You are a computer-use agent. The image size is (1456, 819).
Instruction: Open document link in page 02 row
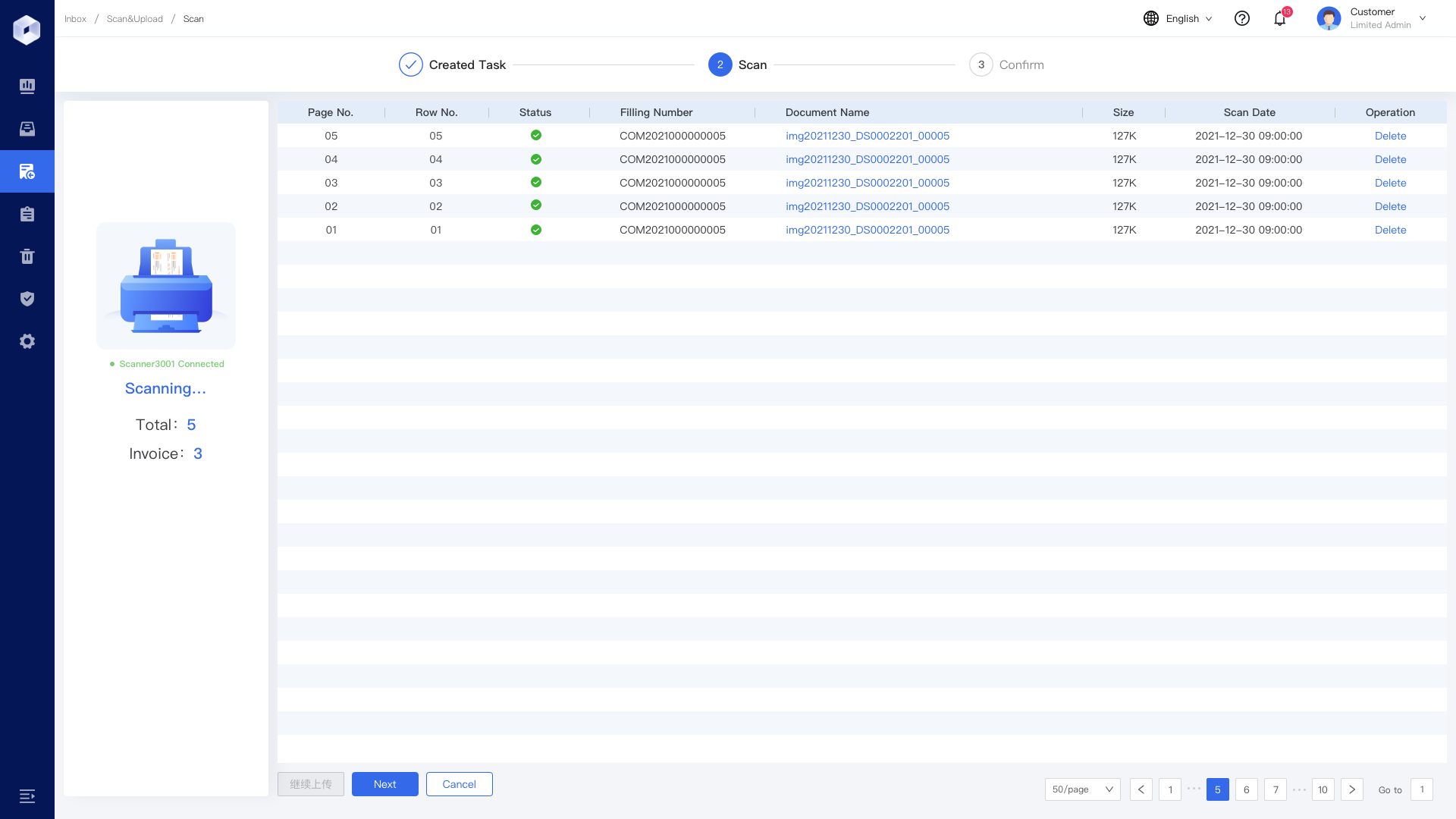coord(868,206)
